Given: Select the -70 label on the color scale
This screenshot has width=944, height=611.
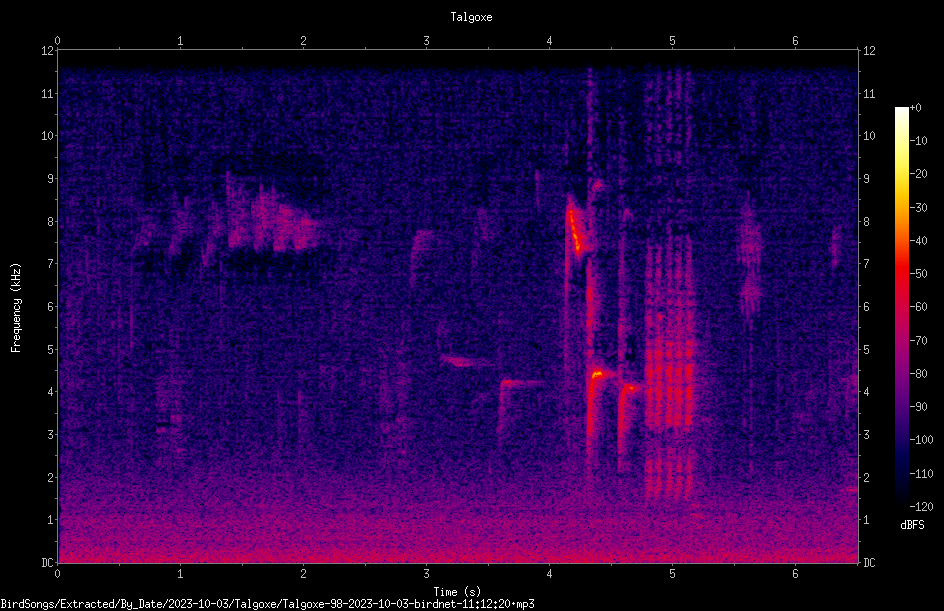Looking at the screenshot, I should [x=919, y=341].
